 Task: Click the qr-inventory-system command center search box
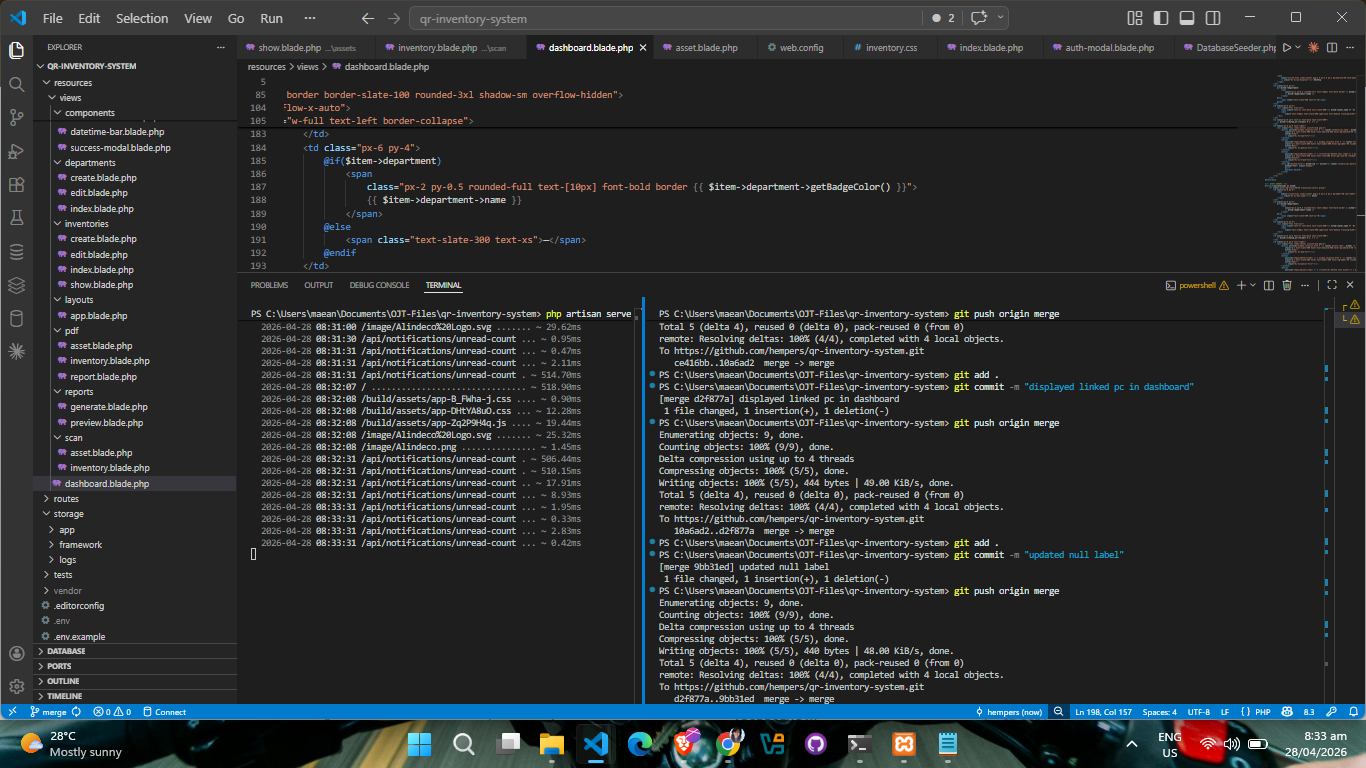pyautogui.click(x=664, y=18)
